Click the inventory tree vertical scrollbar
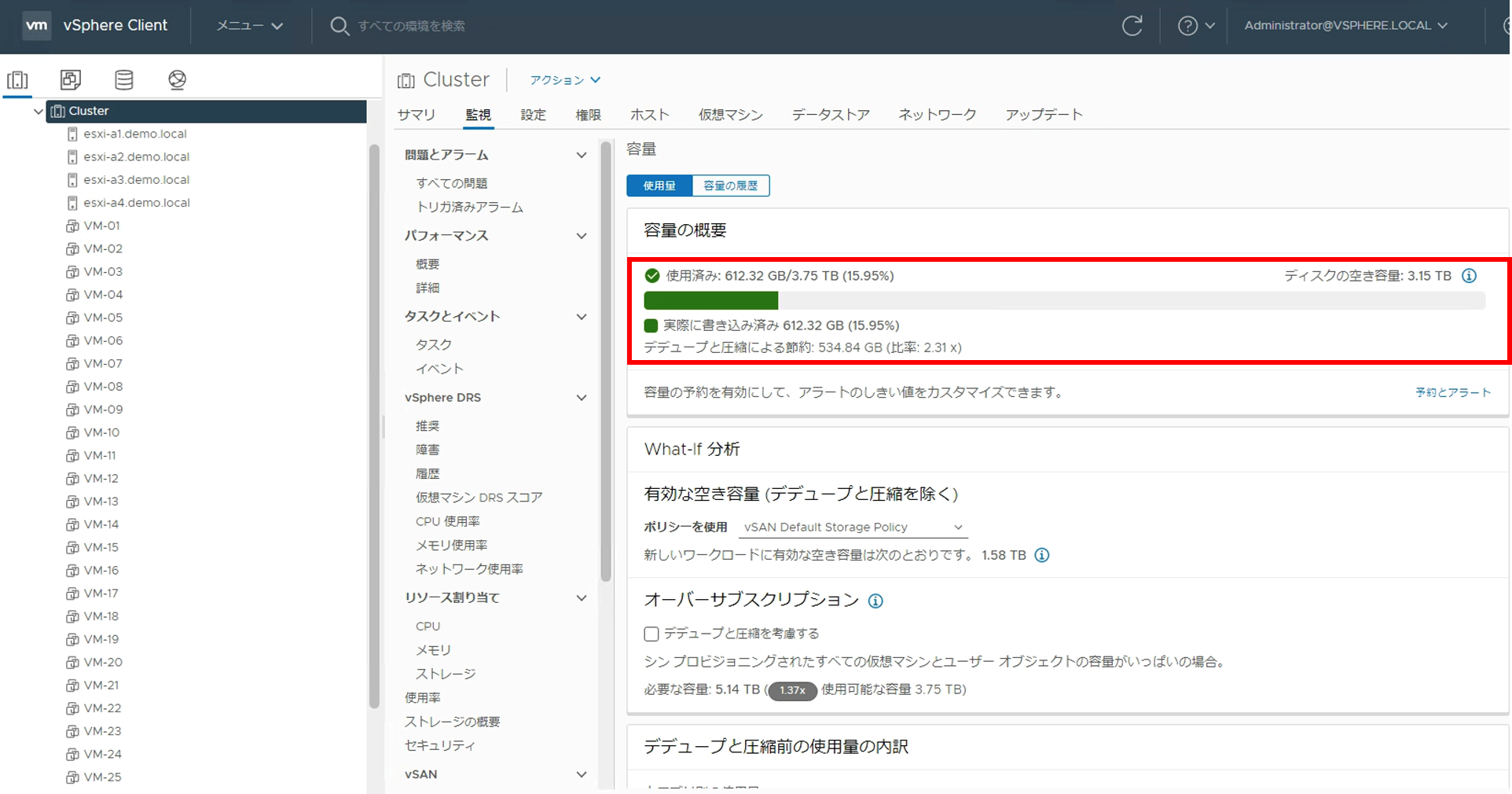The height and width of the screenshot is (794, 1512). click(374, 426)
